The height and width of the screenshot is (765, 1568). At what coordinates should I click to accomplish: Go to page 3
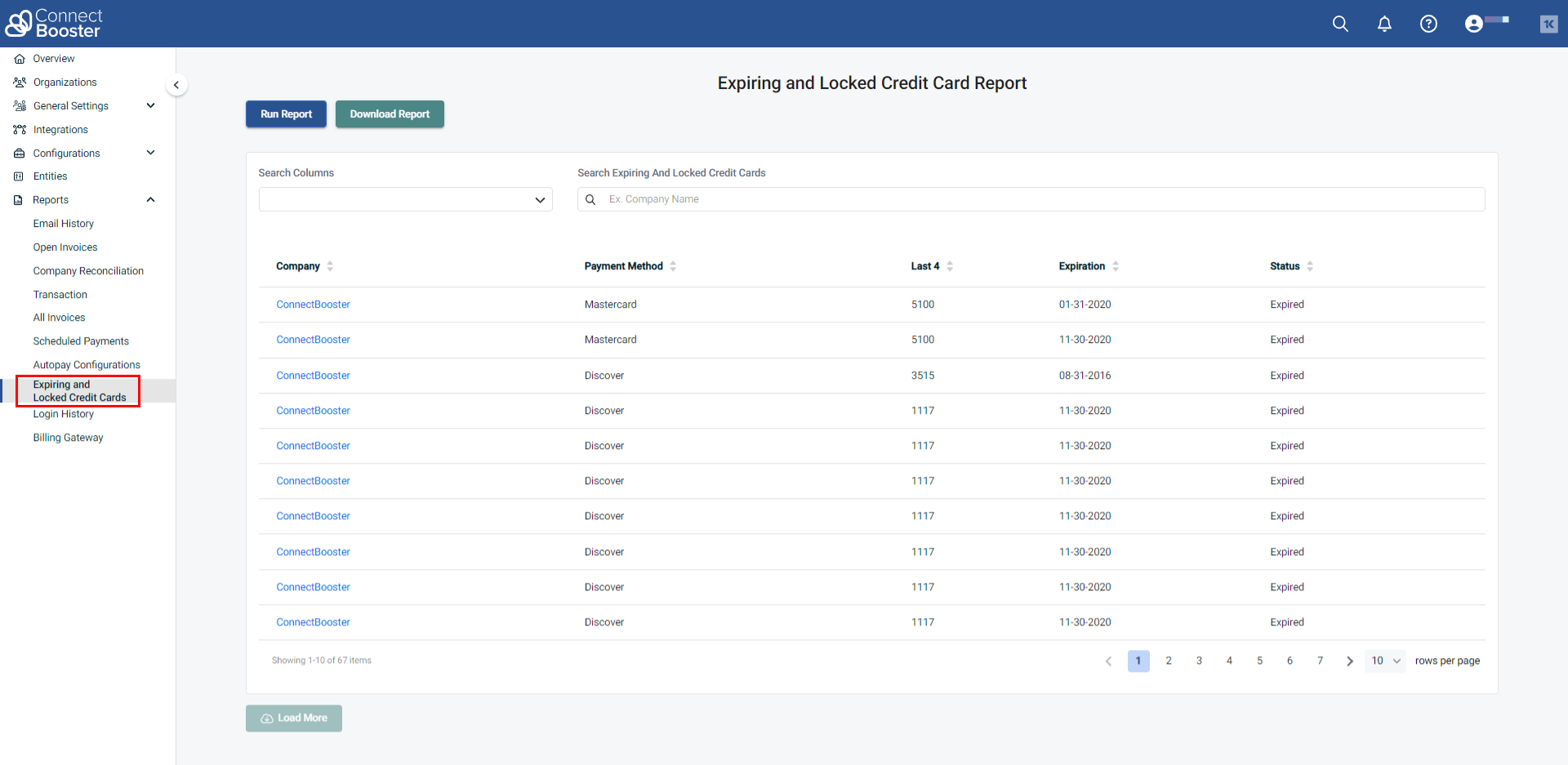[x=1199, y=661]
